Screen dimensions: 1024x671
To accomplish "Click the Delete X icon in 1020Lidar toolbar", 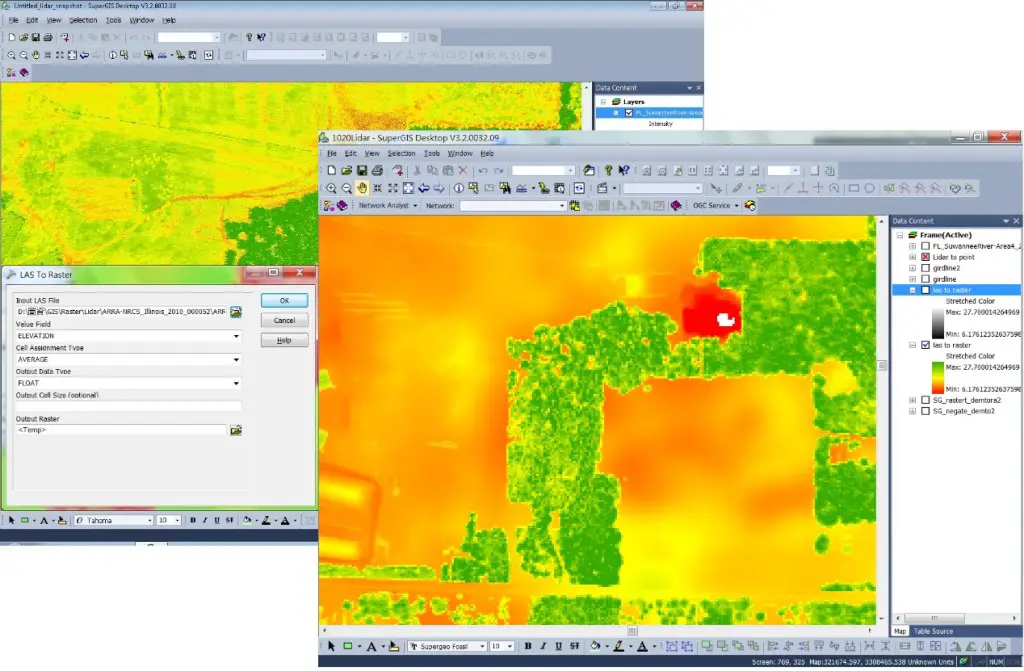I will [463, 171].
